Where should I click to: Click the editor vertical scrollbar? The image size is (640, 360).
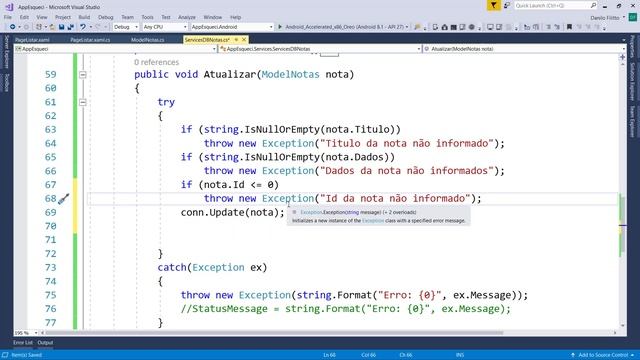coord(622,195)
